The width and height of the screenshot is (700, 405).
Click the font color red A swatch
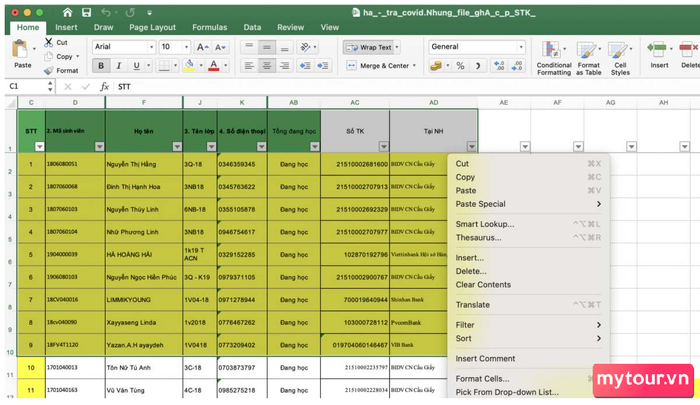(x=213, y=66)
